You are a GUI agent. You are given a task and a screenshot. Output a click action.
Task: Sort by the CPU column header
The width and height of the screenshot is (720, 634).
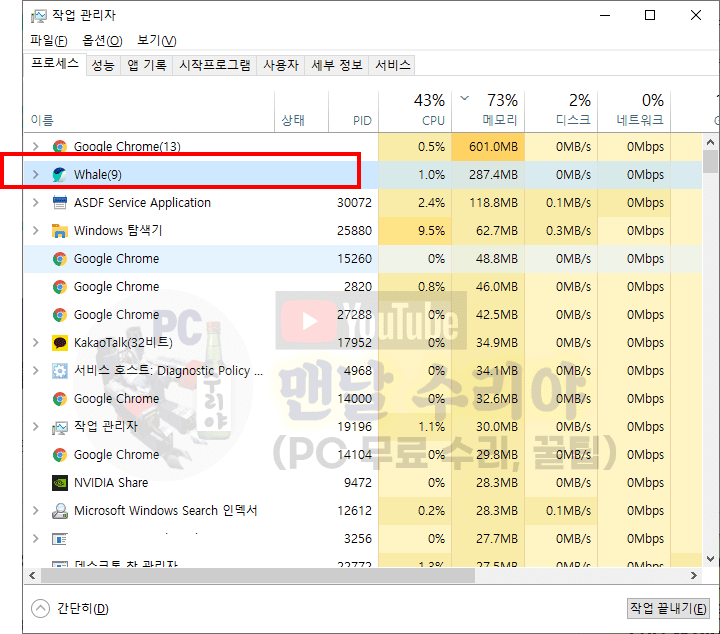pos(415,112)
